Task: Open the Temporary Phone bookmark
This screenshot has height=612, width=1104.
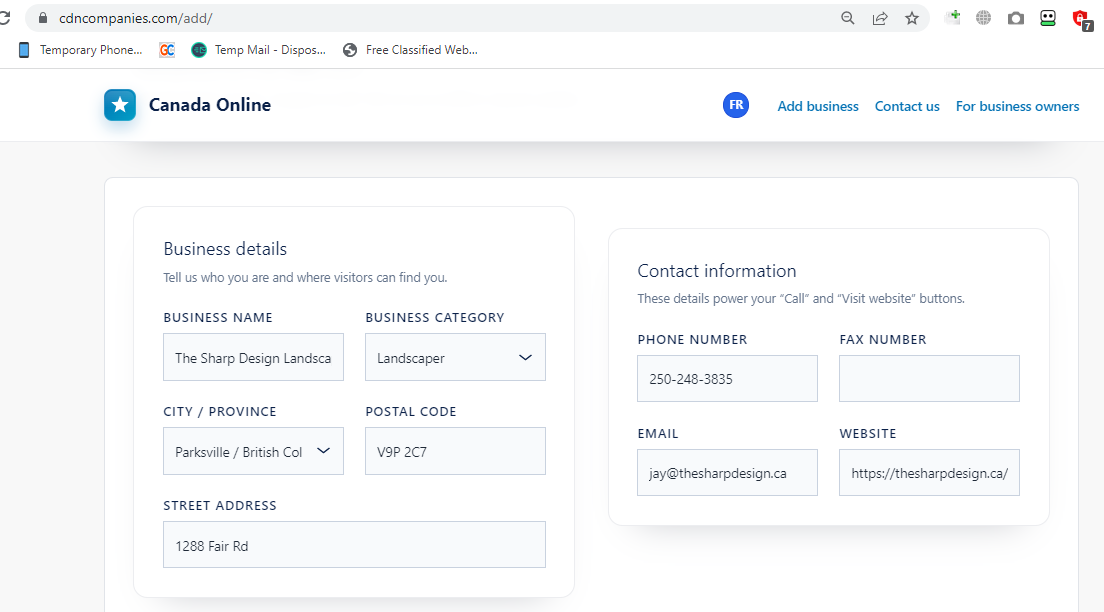Action: tap(81, 50)
